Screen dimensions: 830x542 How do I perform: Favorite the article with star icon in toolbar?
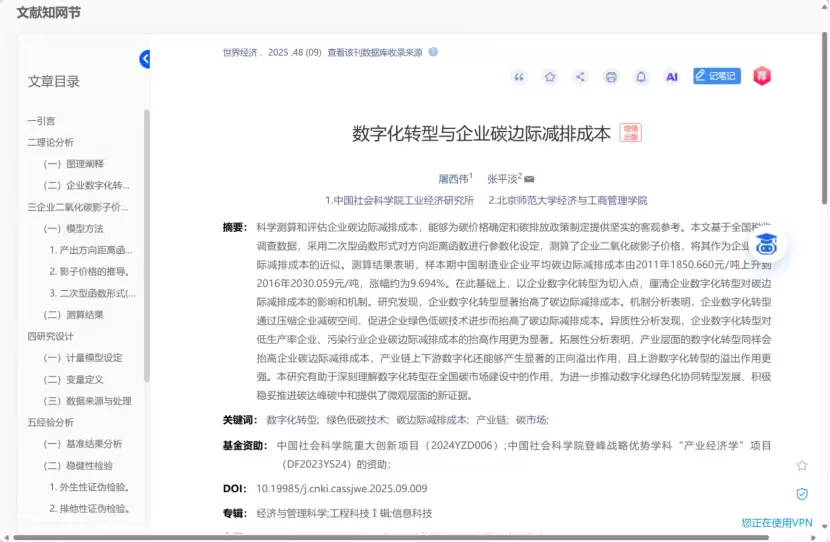550,77
